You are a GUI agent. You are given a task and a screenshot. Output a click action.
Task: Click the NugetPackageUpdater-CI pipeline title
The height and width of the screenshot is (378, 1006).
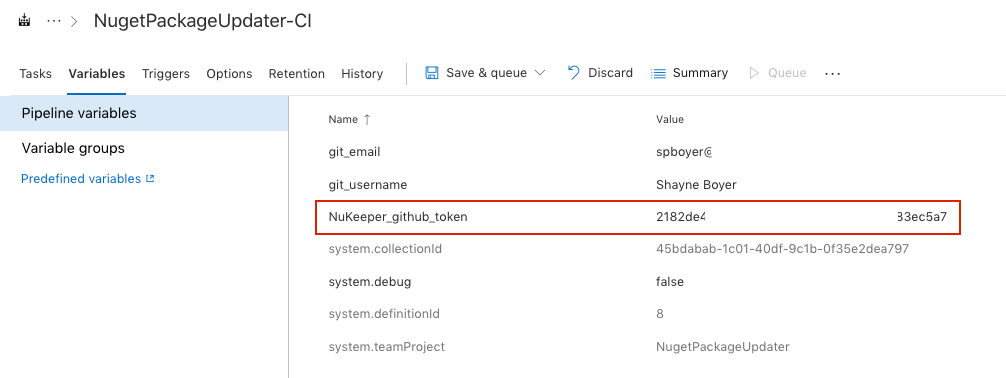[203, 21]
